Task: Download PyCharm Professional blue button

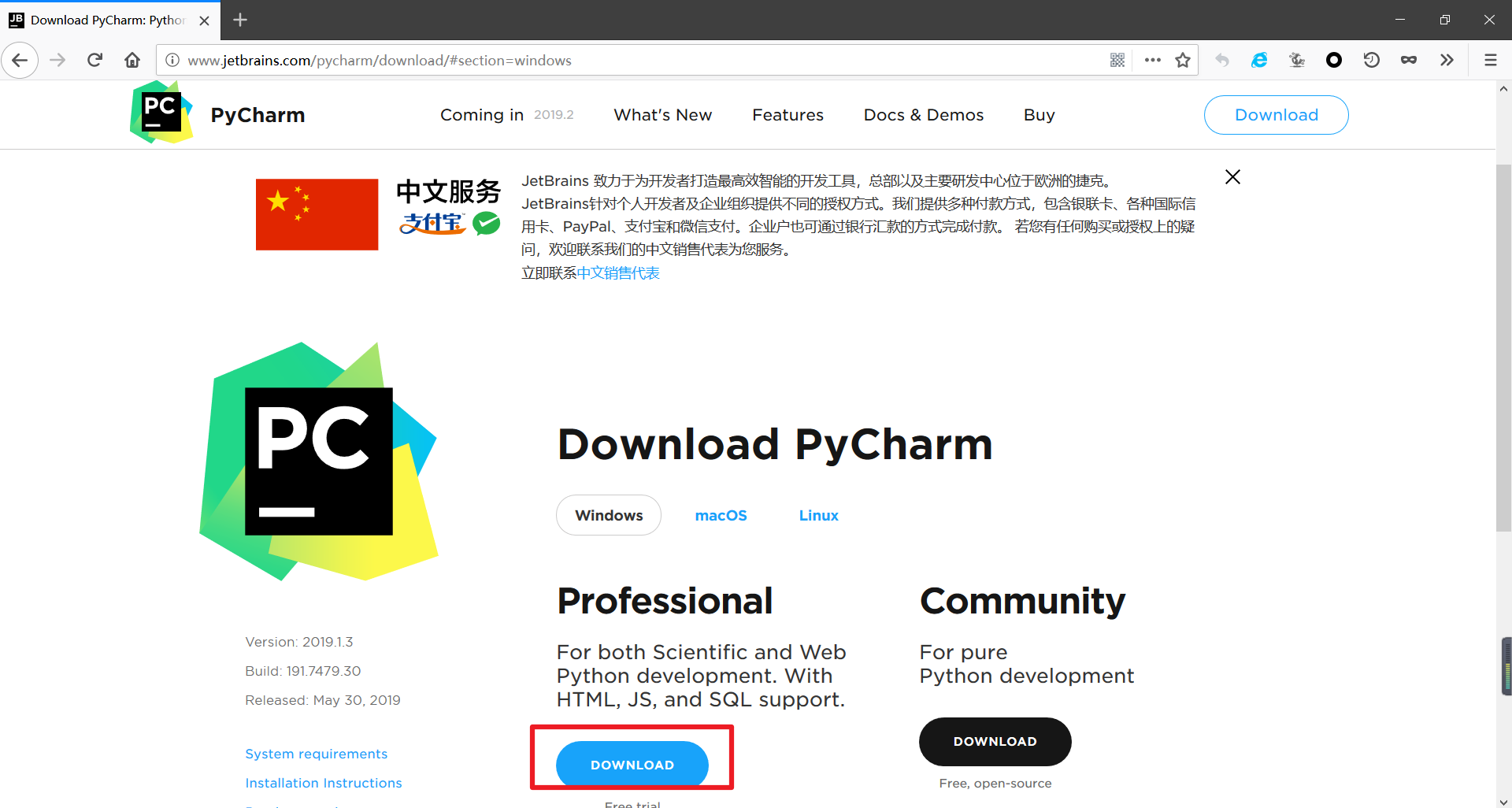Action: 632,764
